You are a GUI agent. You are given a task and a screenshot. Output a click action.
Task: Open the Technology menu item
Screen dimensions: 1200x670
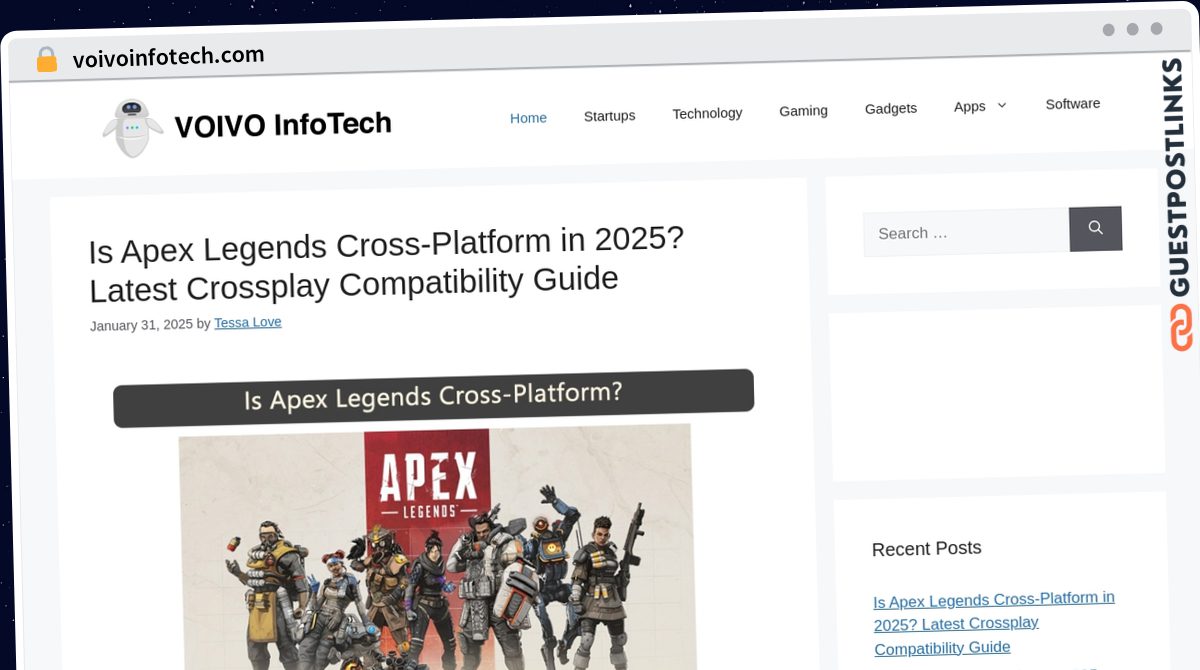click(x=707, y=113)
